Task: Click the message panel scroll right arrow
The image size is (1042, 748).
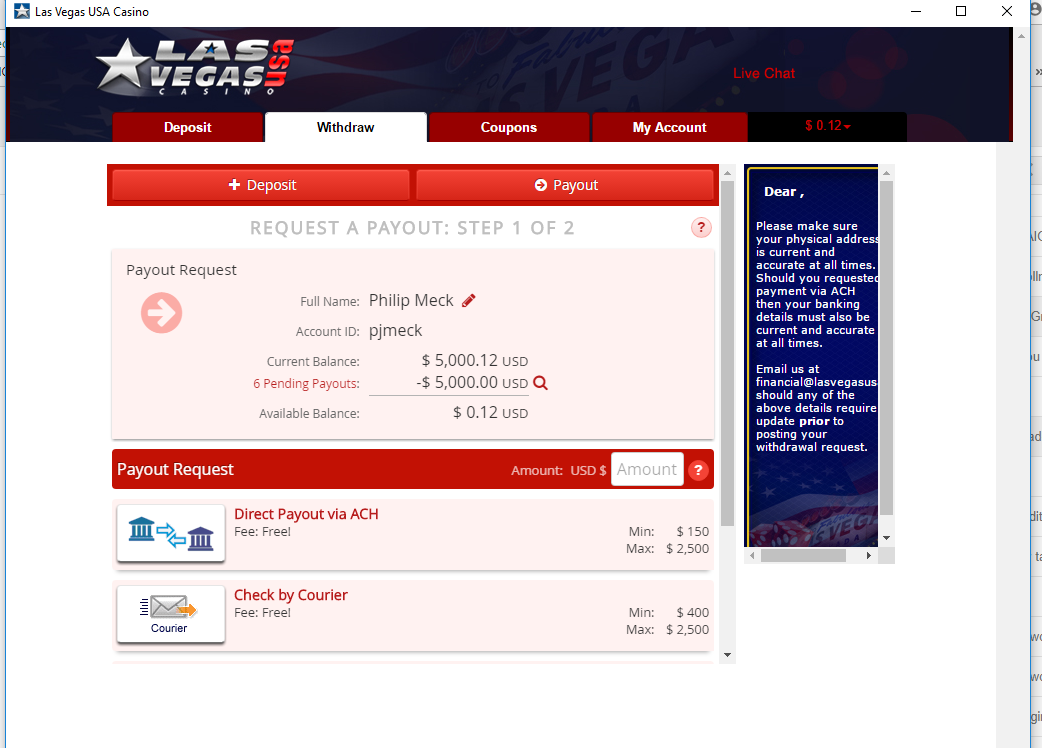Action: point(869,555)
